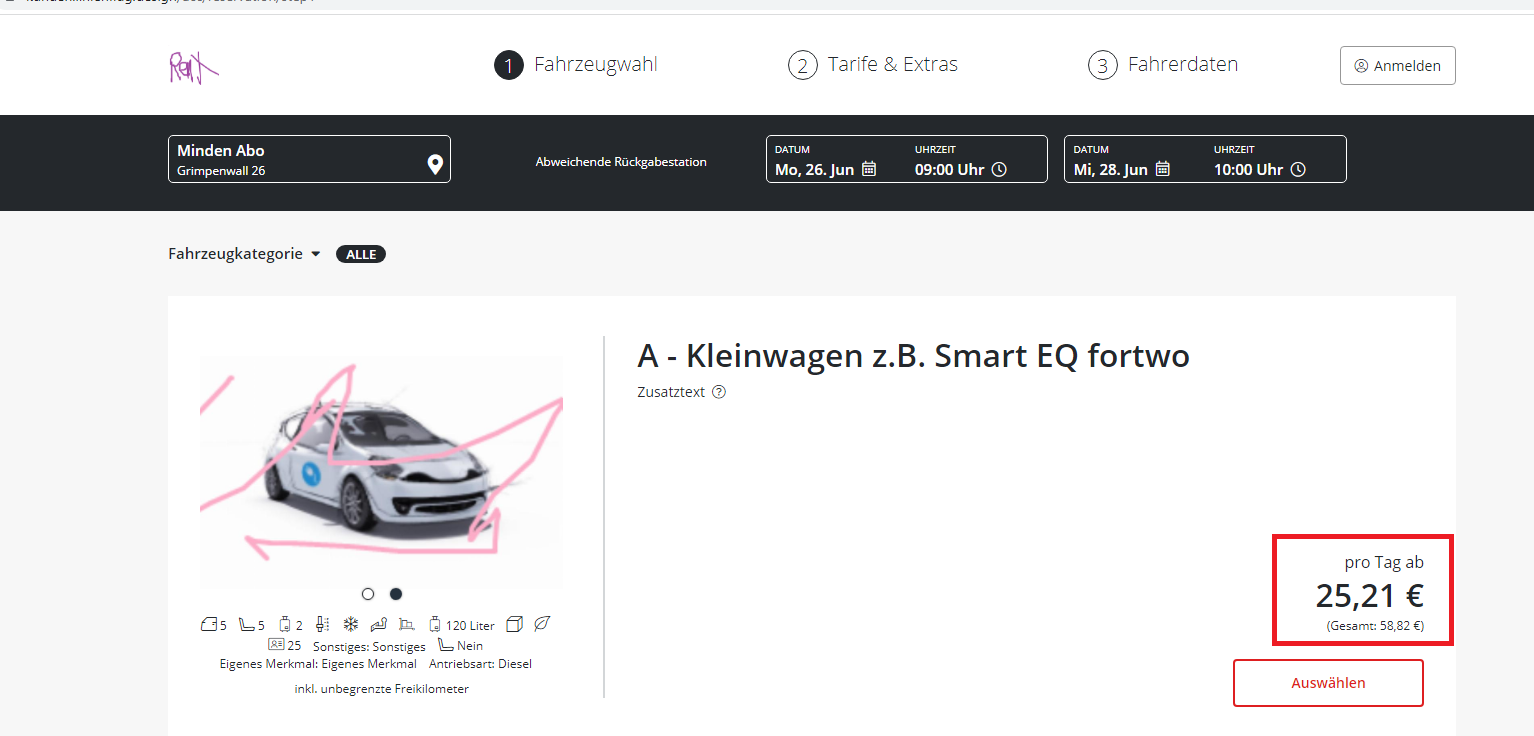Viewport: 1534px width, 736px height.
Task: Click the Zusatztext help question mark icon
Action: [718, 392]
